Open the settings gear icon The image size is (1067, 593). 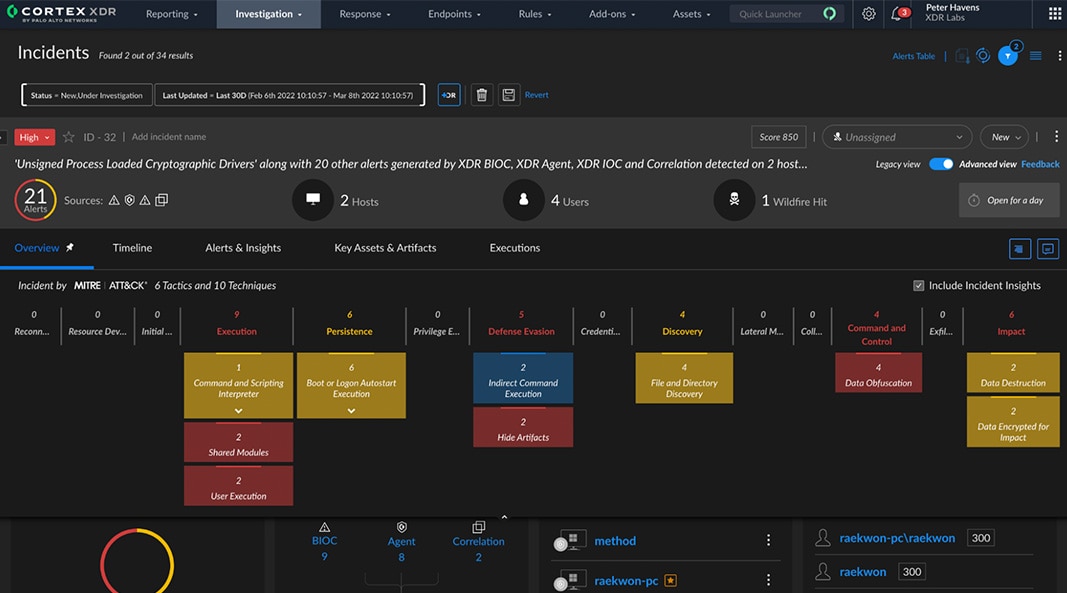click(868, 14)
